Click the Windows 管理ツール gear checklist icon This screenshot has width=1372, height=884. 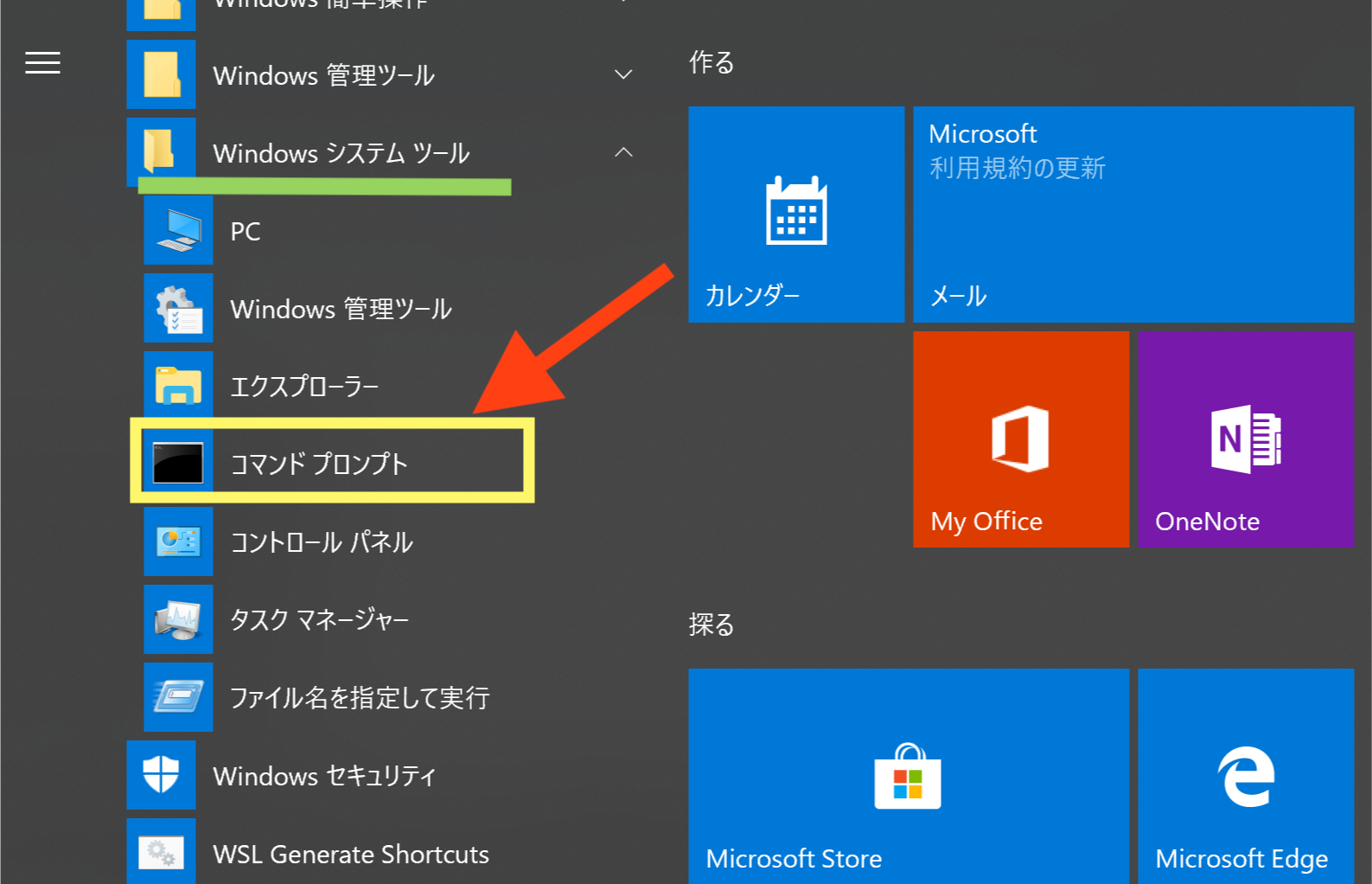pyautogui.click(x=178, y=308)
